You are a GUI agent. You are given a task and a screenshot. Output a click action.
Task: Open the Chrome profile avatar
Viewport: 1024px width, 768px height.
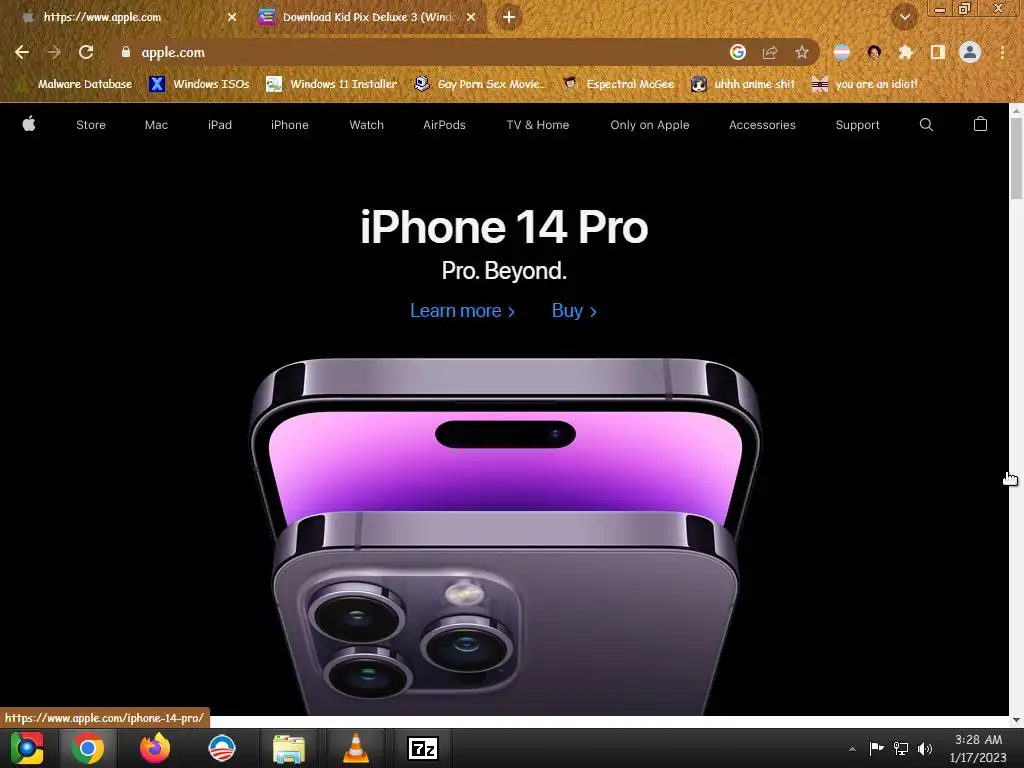[x=970, y=52]
